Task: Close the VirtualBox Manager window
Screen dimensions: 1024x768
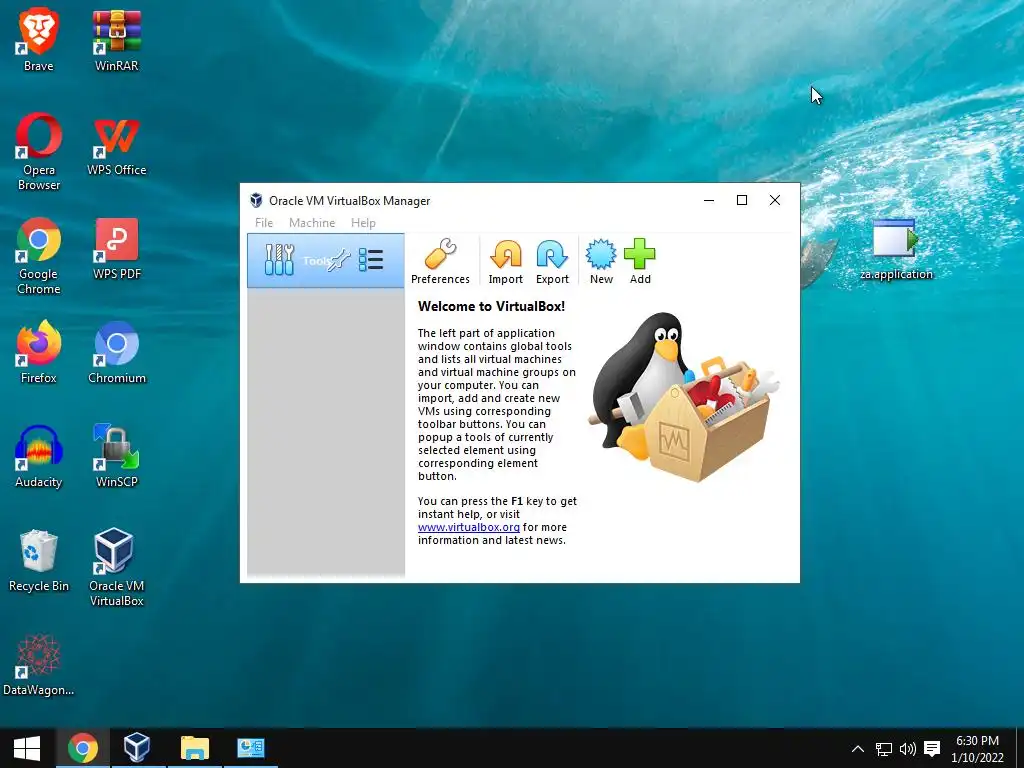Action: coord(775,200)
